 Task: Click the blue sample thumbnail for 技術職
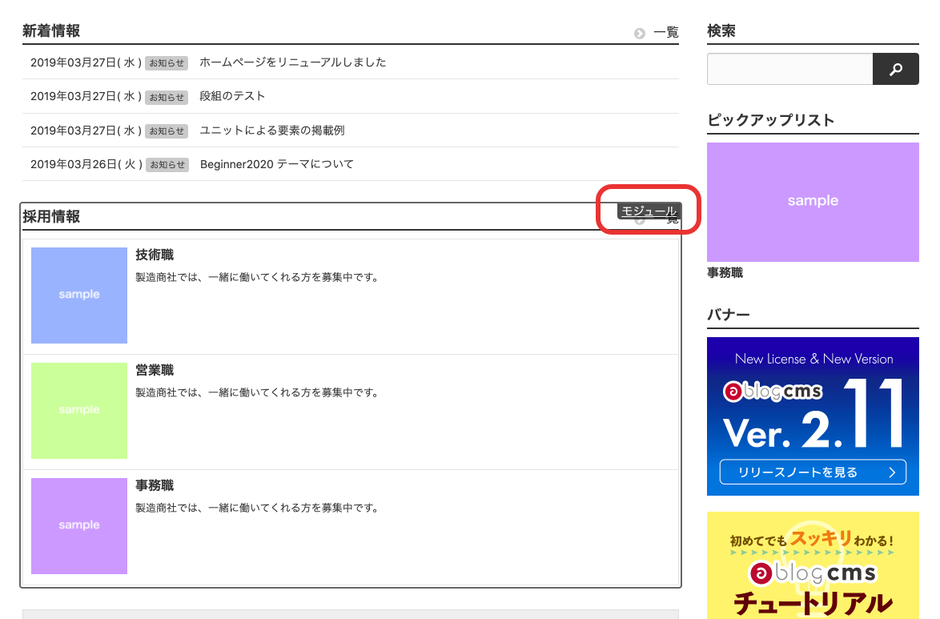coord(79,295)
